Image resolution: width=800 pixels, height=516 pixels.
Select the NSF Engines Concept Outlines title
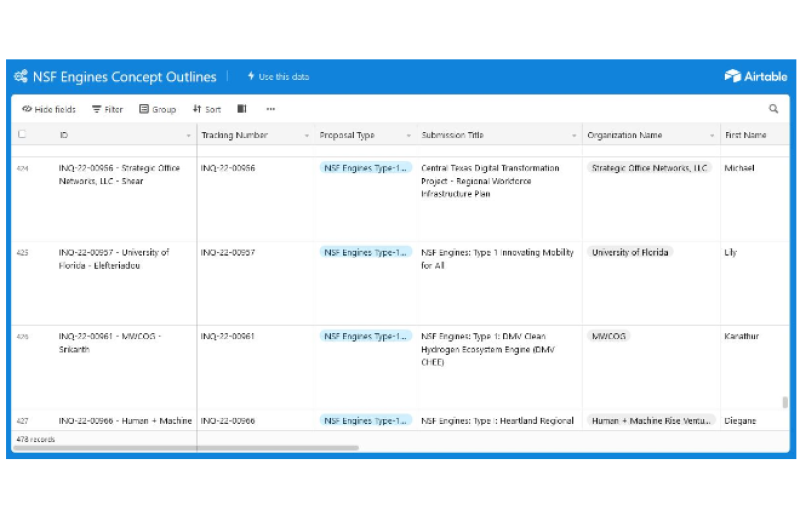[x=124, y=77]
